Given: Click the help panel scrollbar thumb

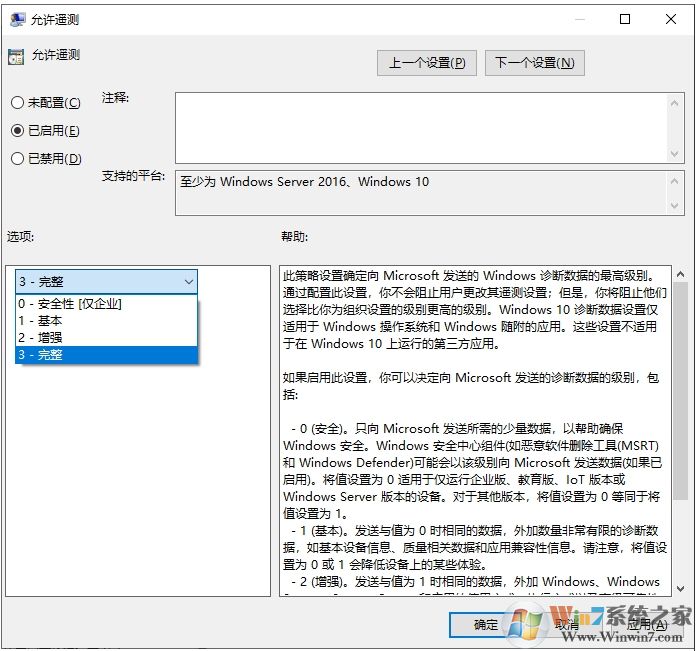Looking at the screenshot, I should (x=680, y=391).
